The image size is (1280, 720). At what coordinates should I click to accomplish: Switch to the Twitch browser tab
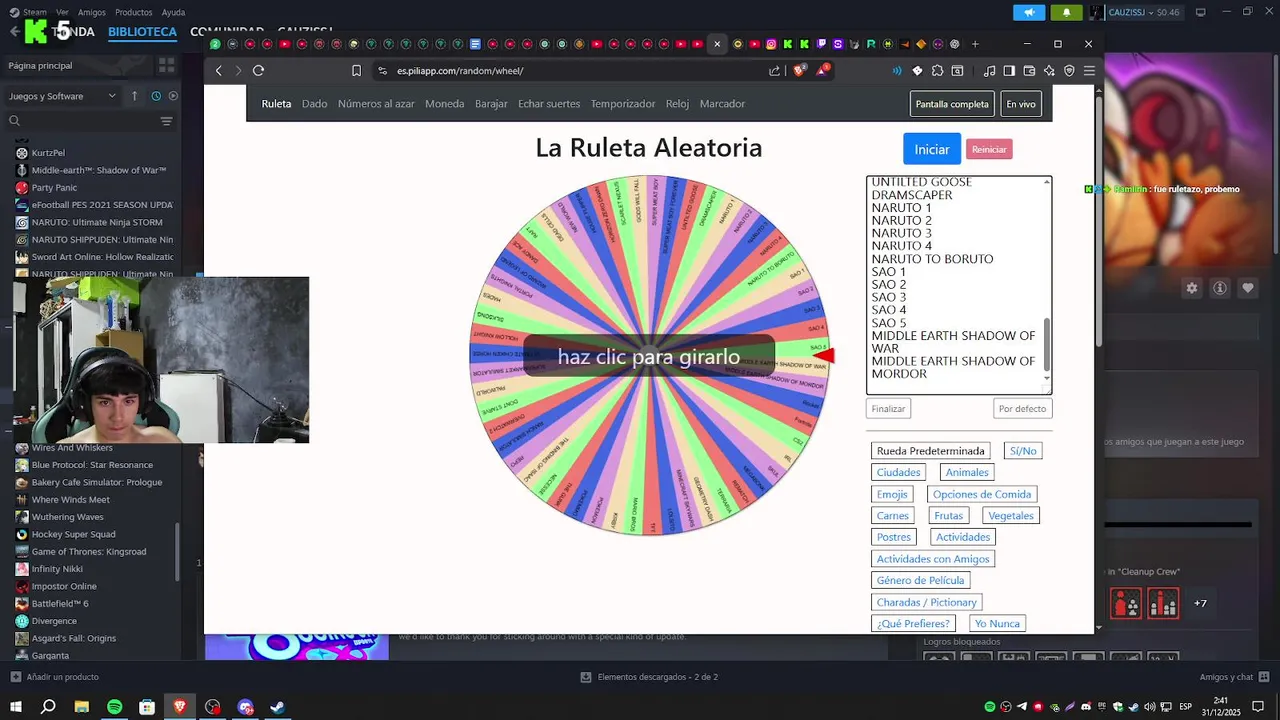point(821,44)
